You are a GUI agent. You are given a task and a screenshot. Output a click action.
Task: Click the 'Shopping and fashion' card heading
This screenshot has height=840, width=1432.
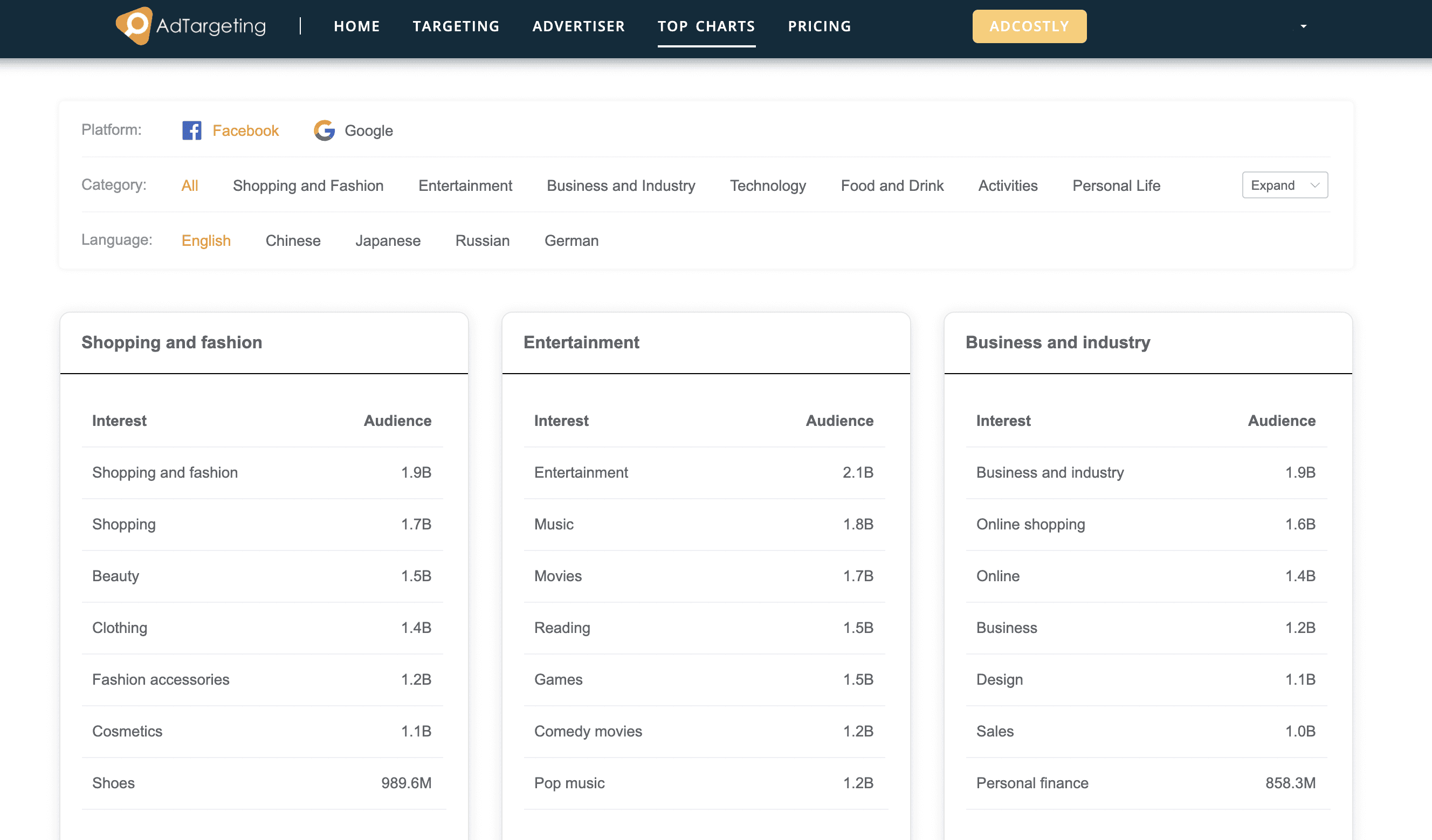click(171, 342)
